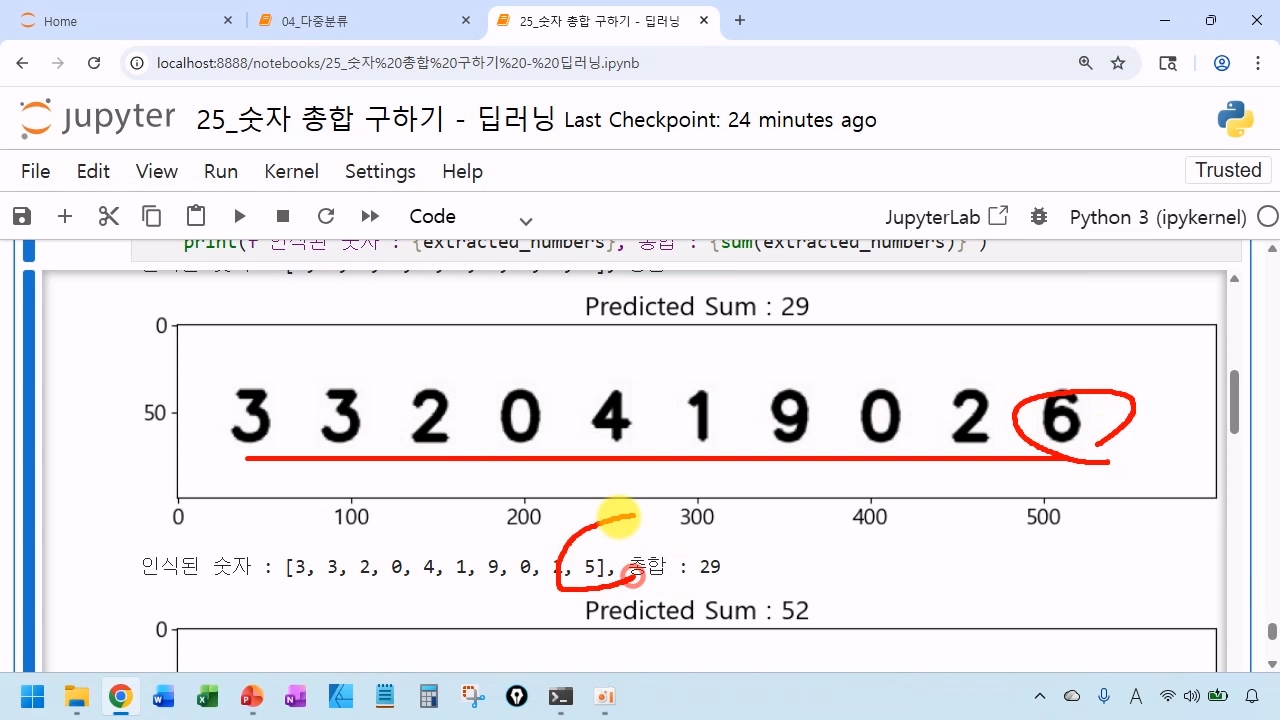
Task: View site information icon in address bar
Action: coord(138,63)
